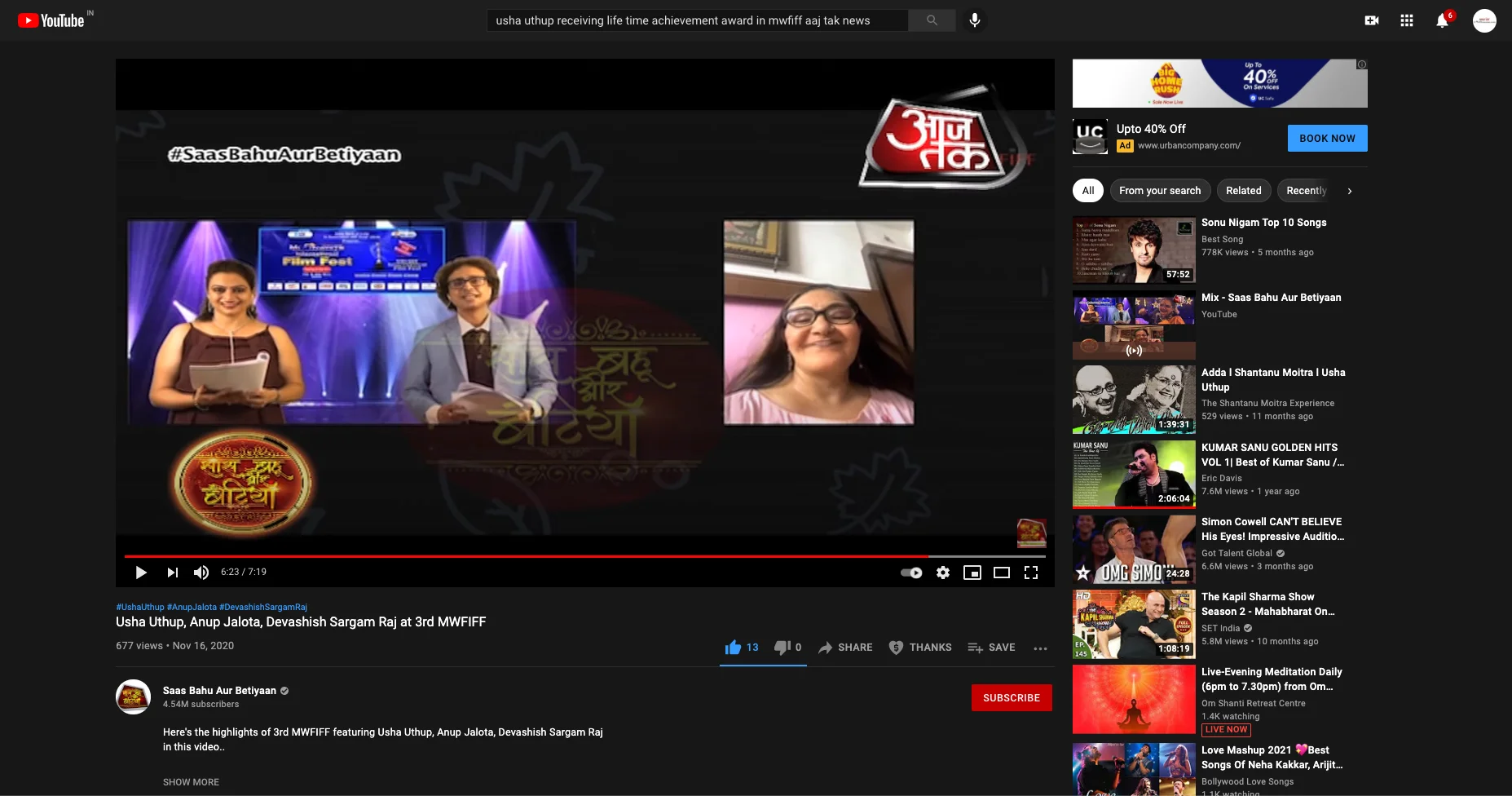Open the Eric Davis channel link
The height and width of the screenshot is (796, 1512).
coord(1221,479)
